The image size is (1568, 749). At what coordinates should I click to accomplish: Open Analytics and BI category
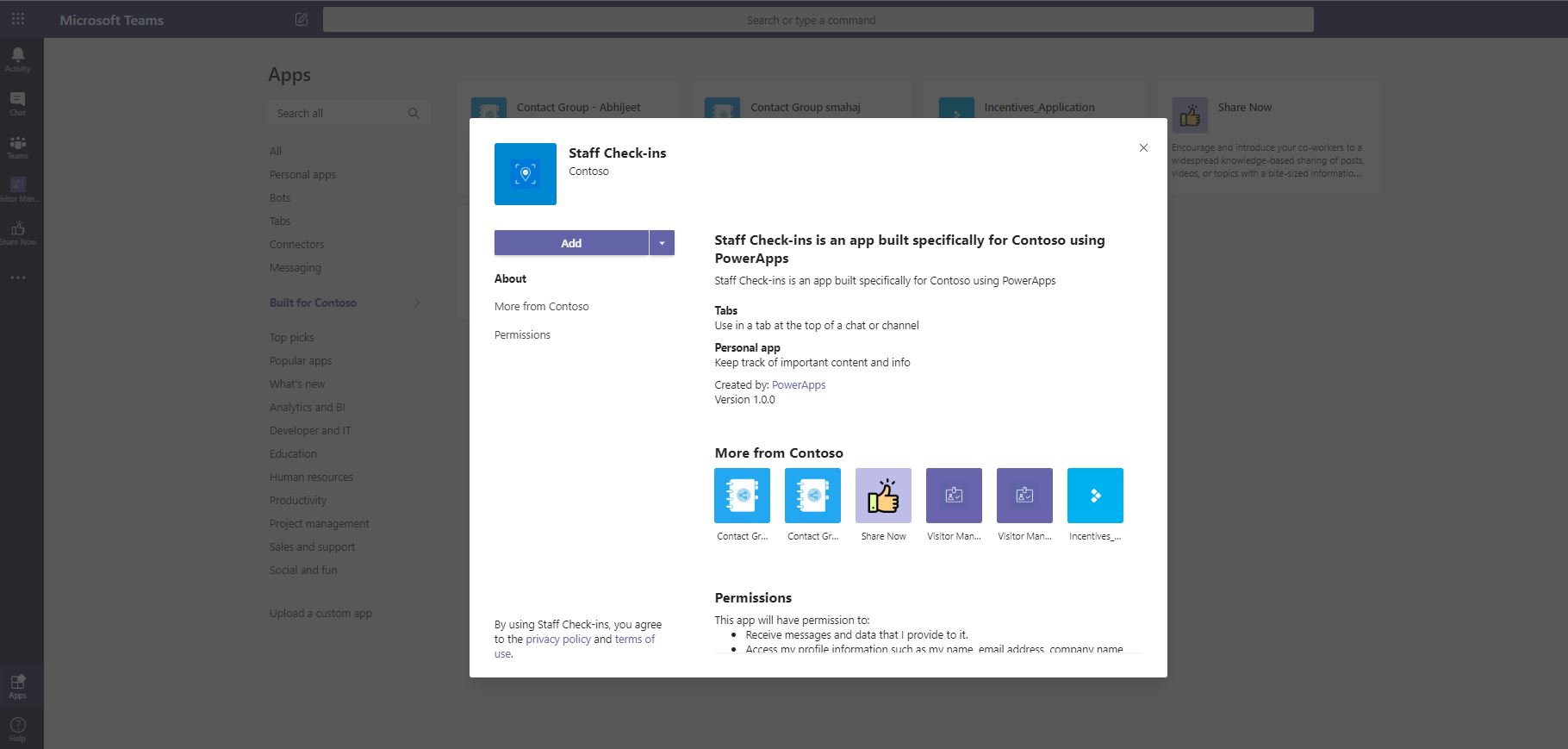click(307, 407)
